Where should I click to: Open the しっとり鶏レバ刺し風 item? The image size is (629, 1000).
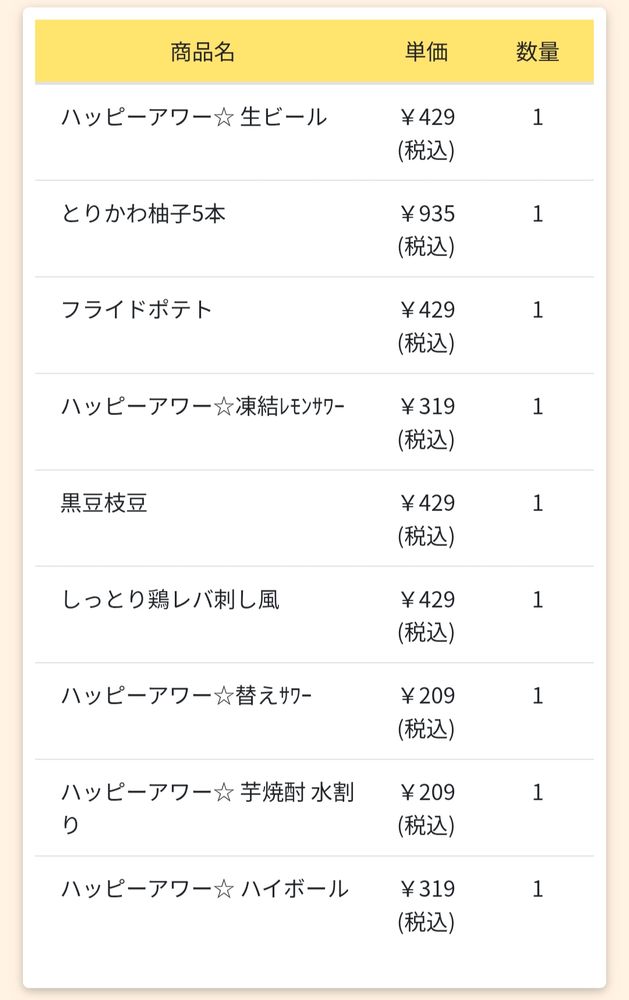170,599
